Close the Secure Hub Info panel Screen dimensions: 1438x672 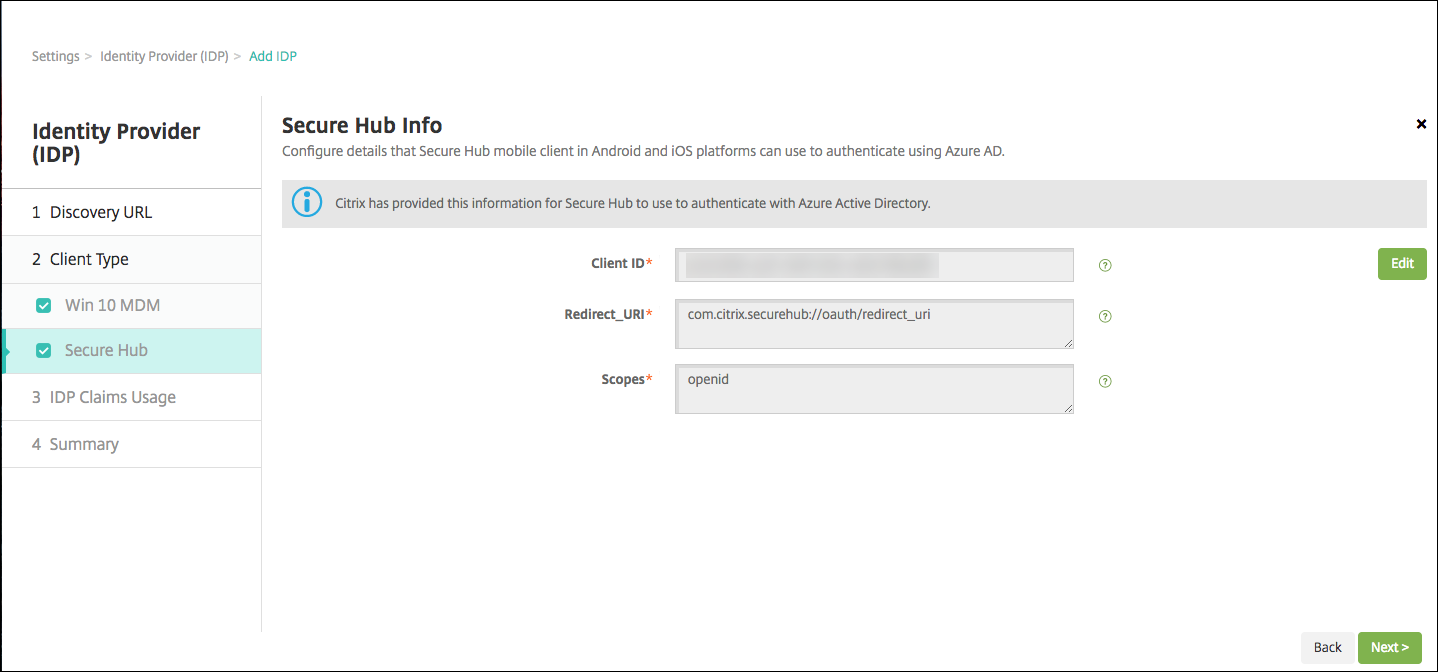[1421, 124]
